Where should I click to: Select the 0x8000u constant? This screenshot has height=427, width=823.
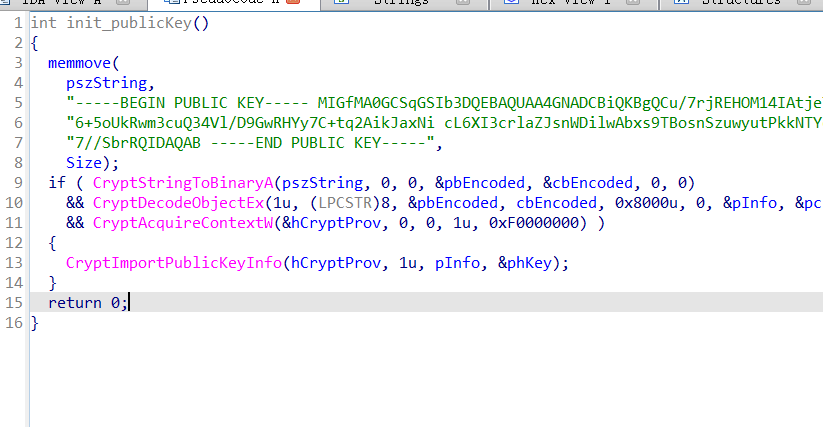(646, 203)
